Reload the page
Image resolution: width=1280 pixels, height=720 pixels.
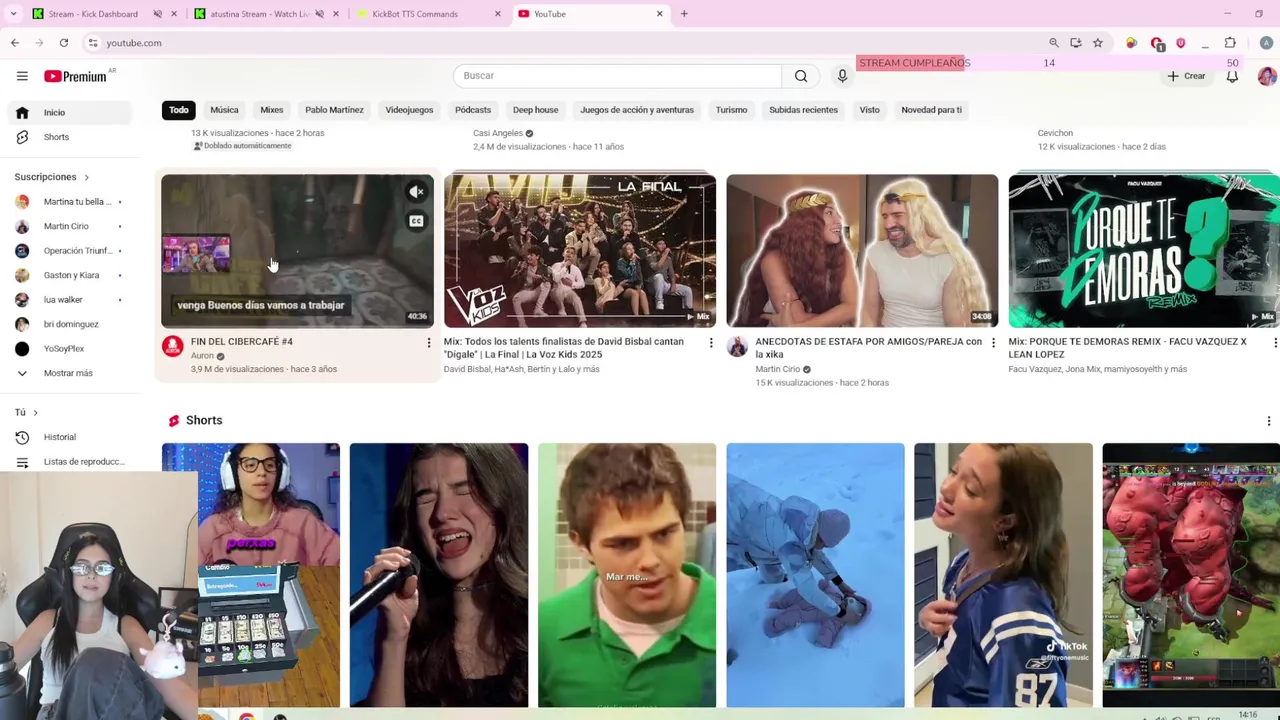63,43
